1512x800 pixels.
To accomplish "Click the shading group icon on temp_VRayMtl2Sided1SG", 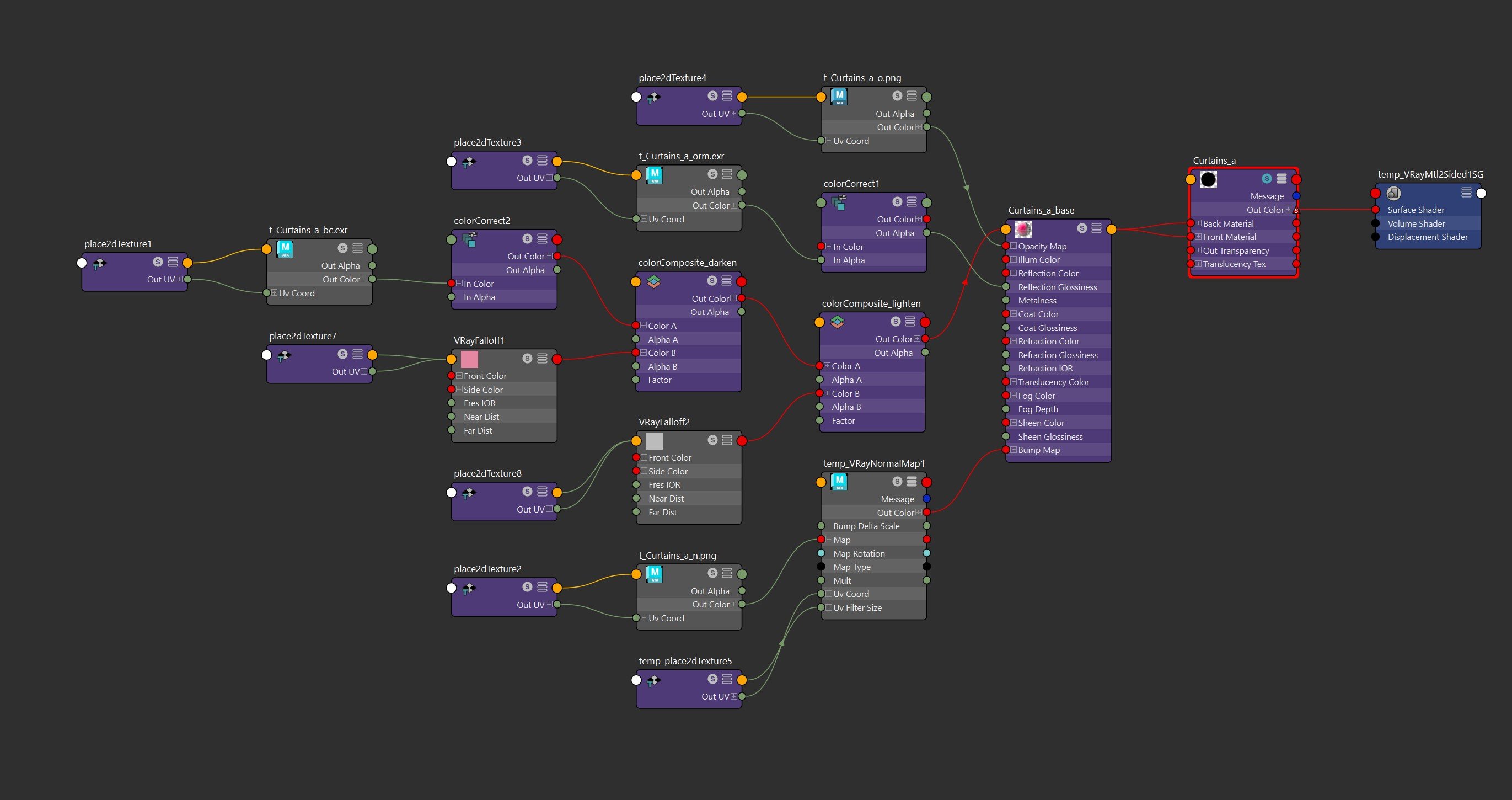I will (x=1393, y=193).
